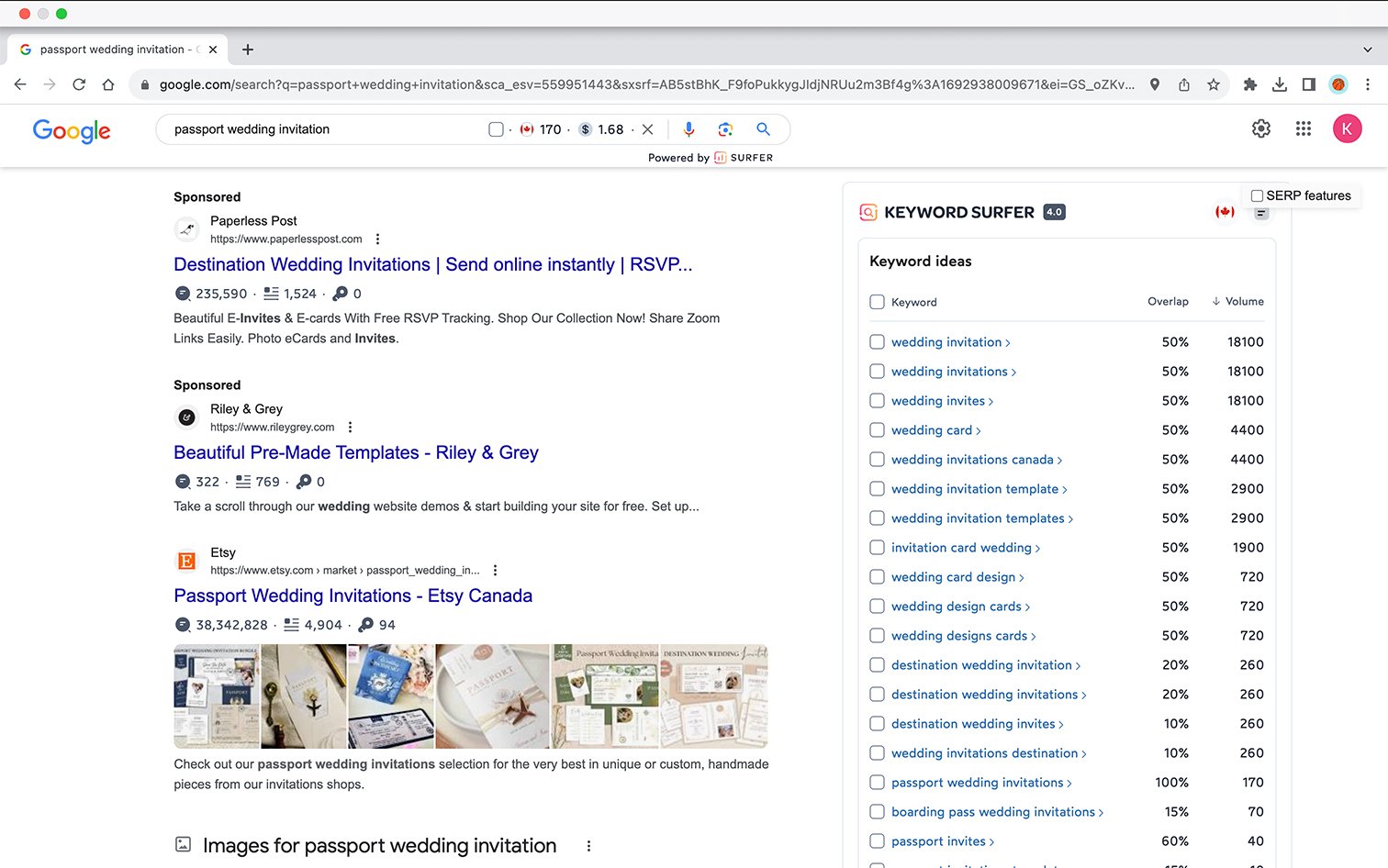Sort keyword ideas by Overlap
This screenshot has height=868, width=1388.
pyautogui.click(x=1168, y=301)
